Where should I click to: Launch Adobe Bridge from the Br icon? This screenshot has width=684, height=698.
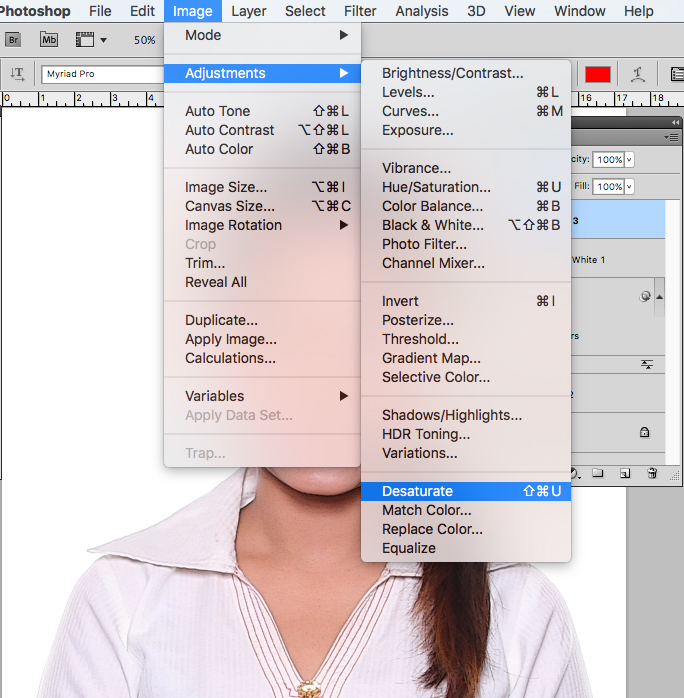click(x=13, y=40)
